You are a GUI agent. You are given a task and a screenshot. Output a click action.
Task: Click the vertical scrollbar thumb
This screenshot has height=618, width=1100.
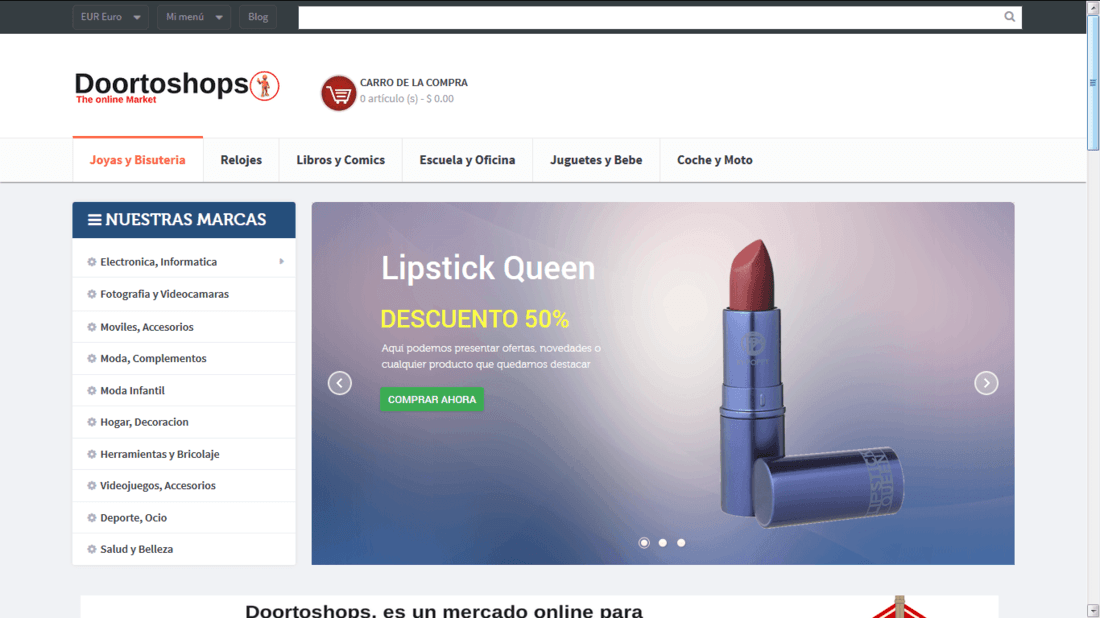(1093, 83)
